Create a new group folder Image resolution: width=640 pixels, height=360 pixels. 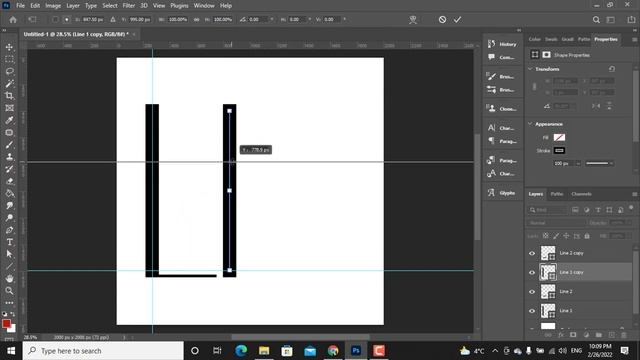point(598,335)
